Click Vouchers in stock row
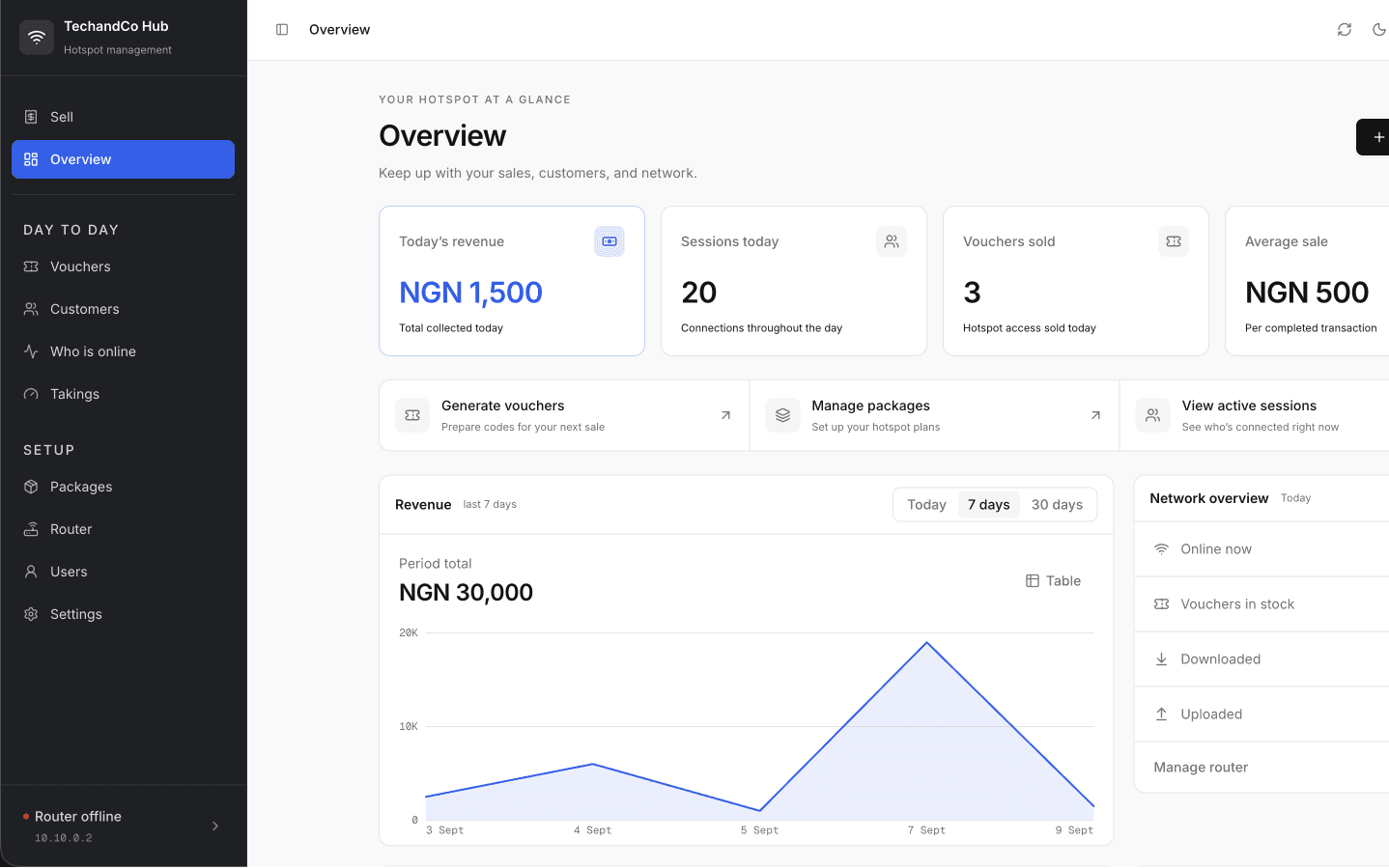 tap(1261, 604)
